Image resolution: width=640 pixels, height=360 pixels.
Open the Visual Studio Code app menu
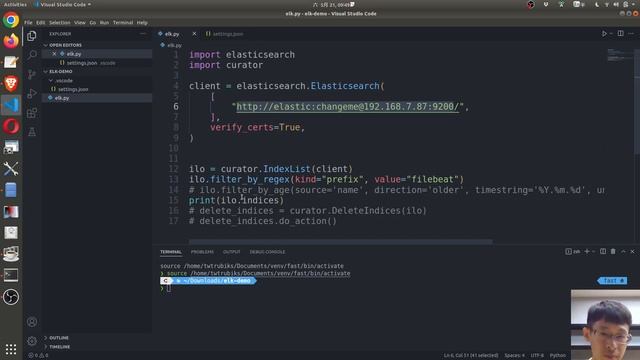tap(62, 4)
